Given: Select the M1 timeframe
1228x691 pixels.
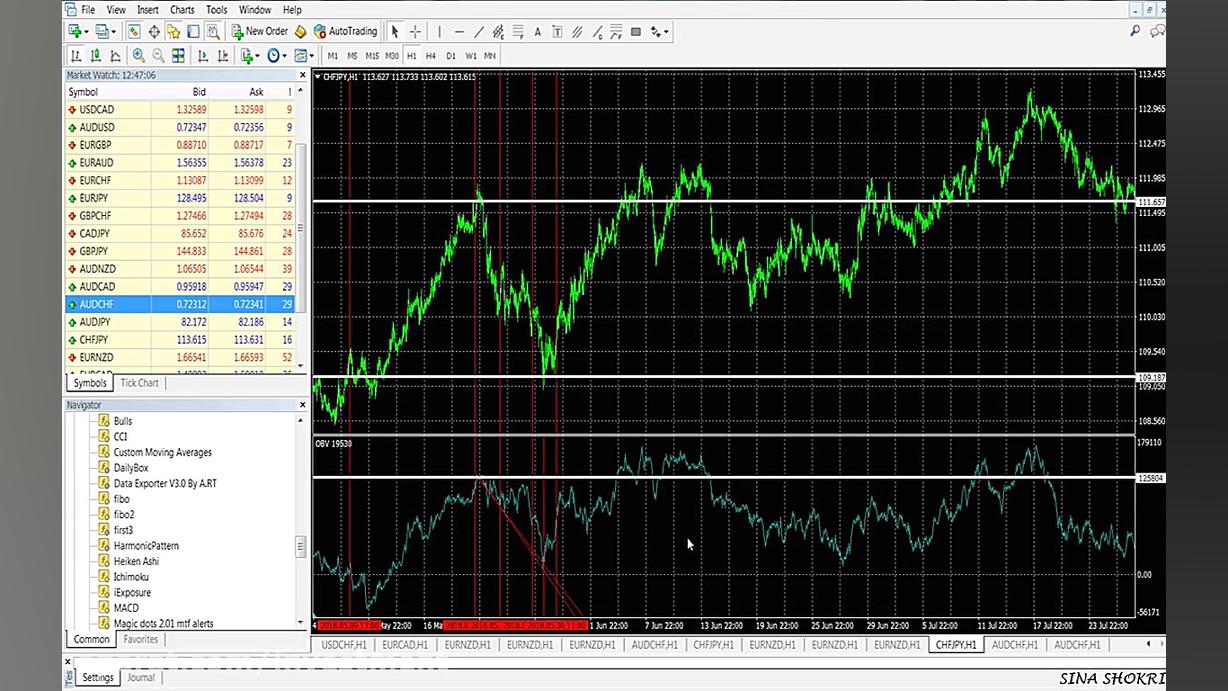Looking at the screenshot, I should point(333,56).
